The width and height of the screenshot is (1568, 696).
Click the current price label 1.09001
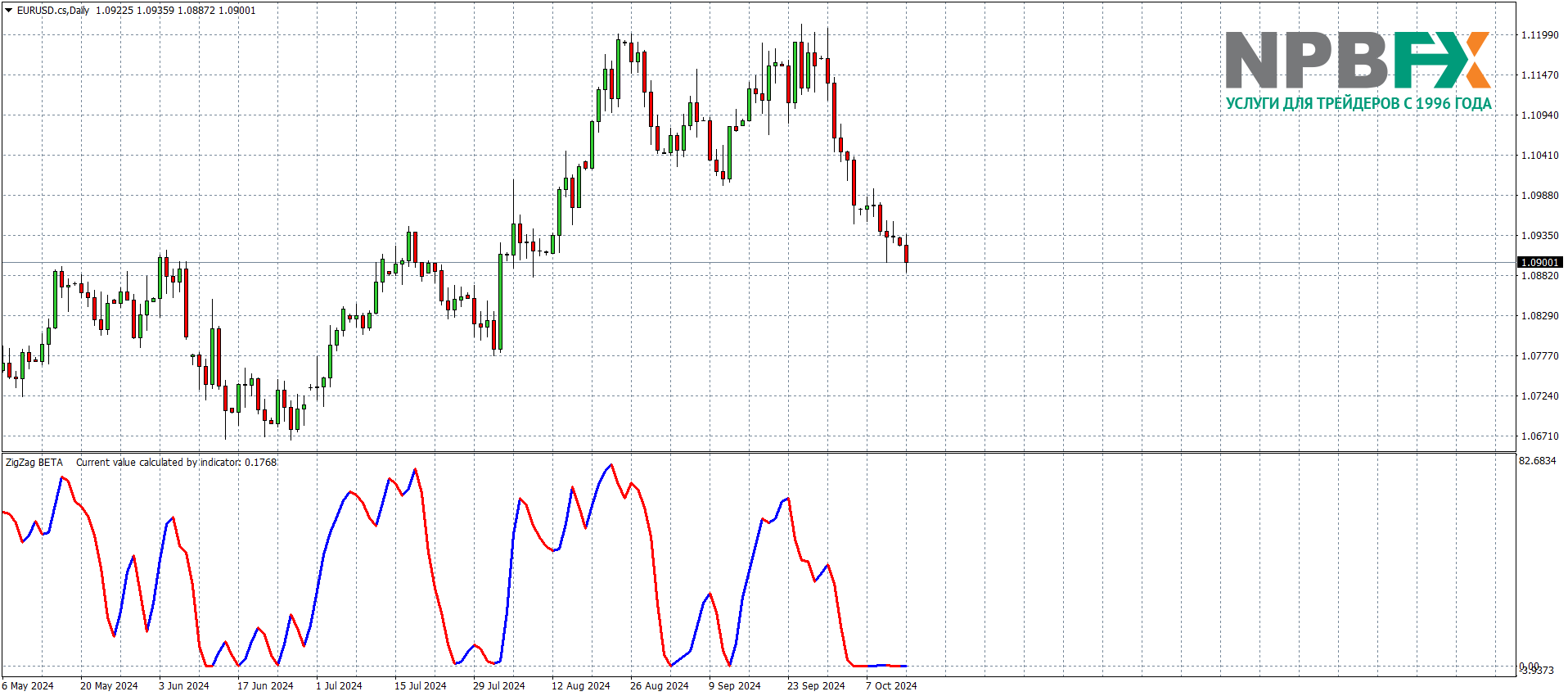click(1539, 263)
